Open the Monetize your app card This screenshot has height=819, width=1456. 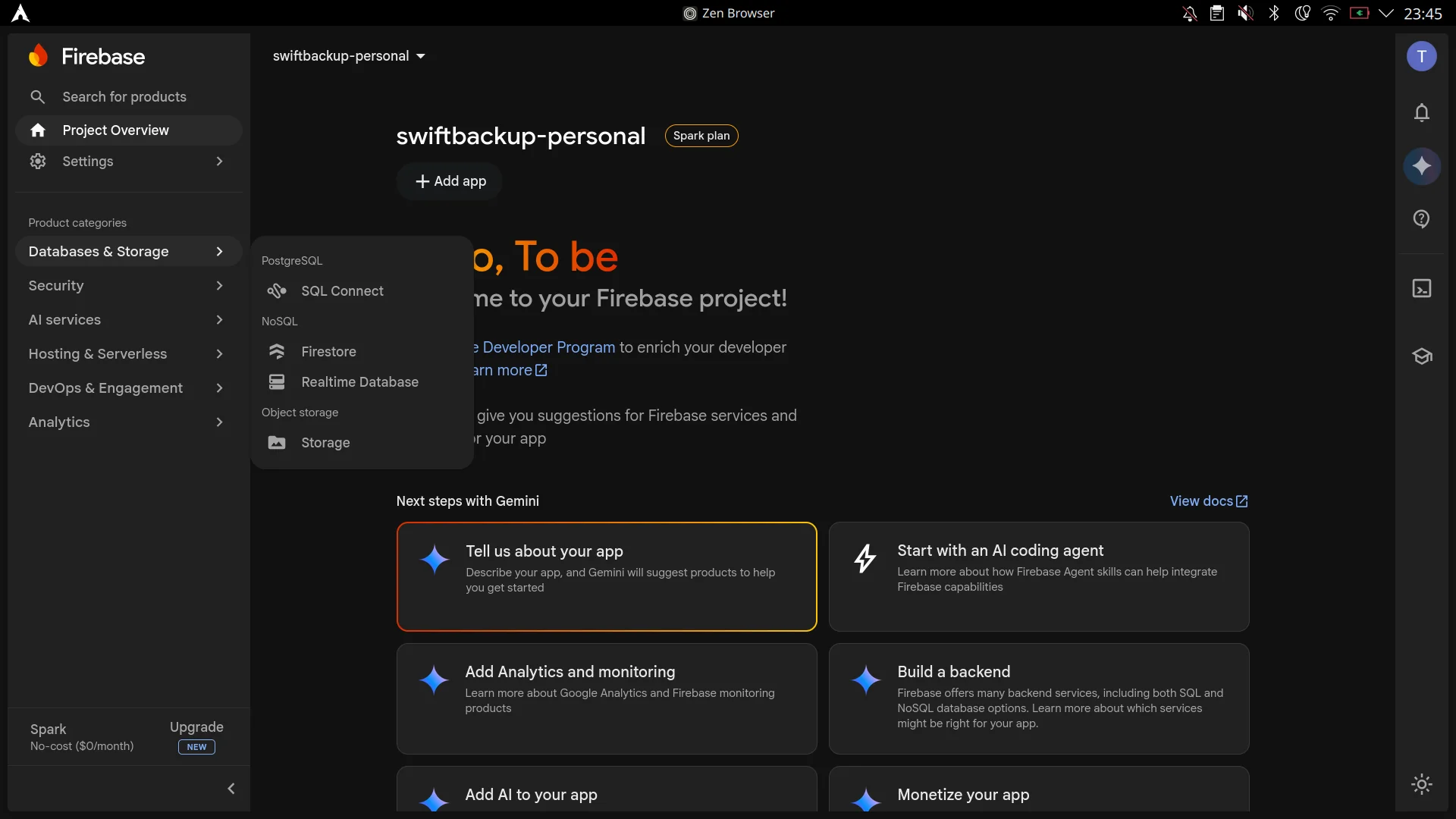1039,789
